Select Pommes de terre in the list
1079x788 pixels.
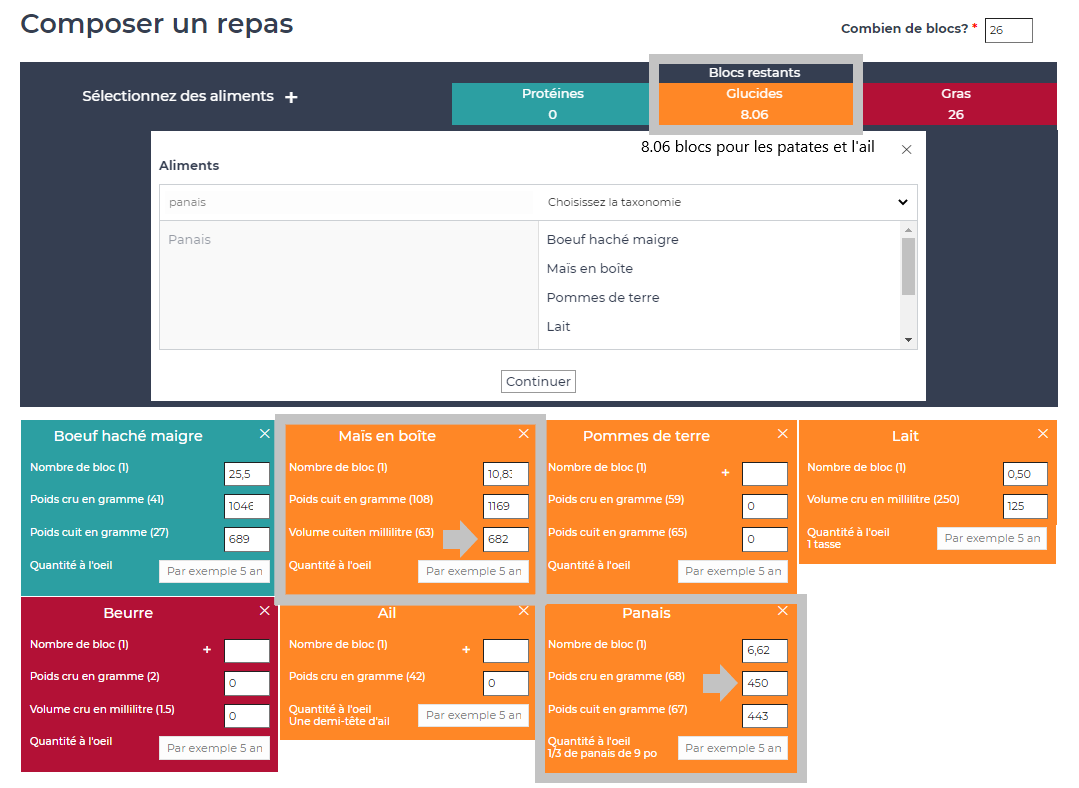[602, 298]
